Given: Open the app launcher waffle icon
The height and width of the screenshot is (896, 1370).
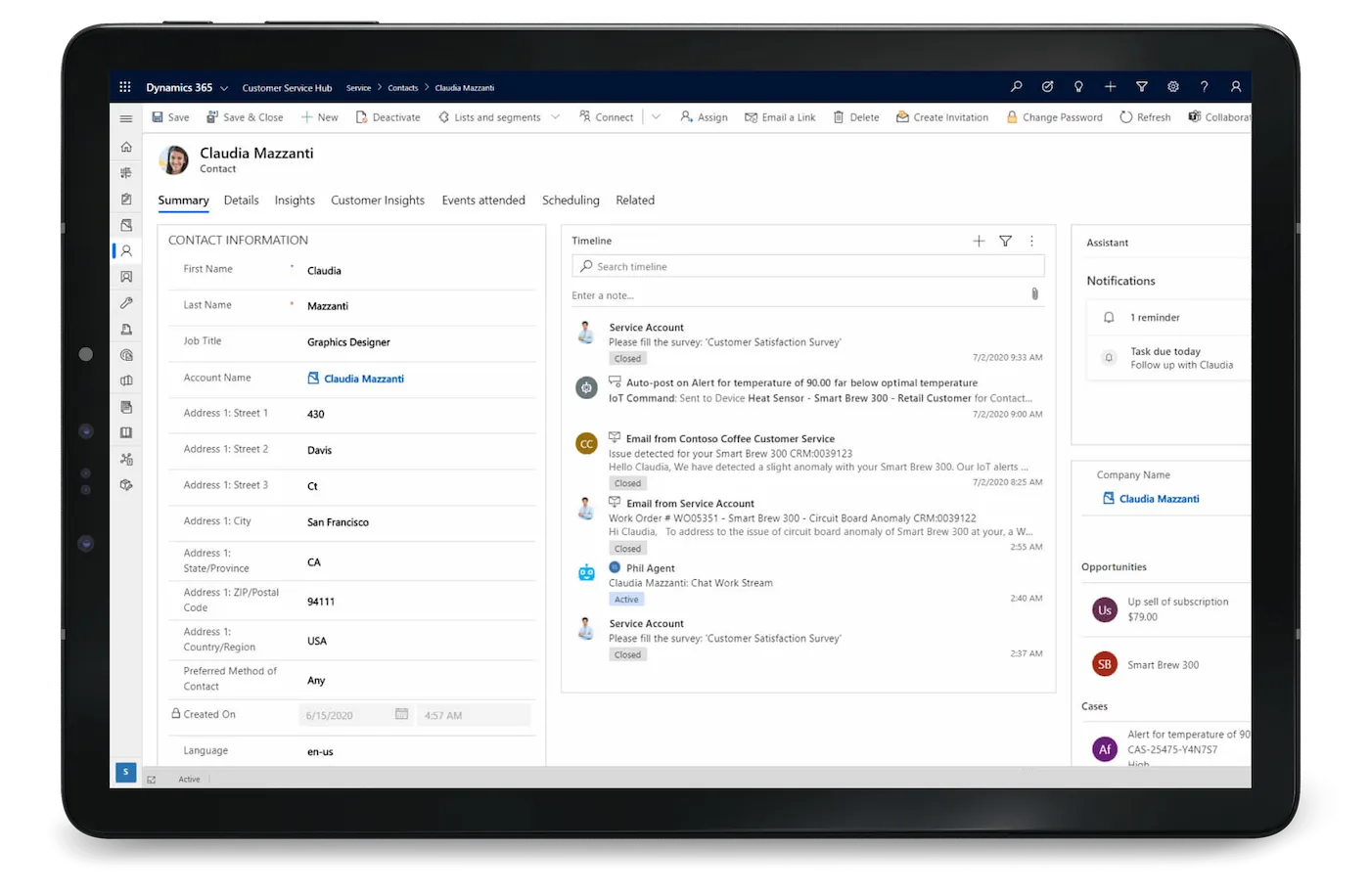Looking at the screenshot, I should click(125, 87).
